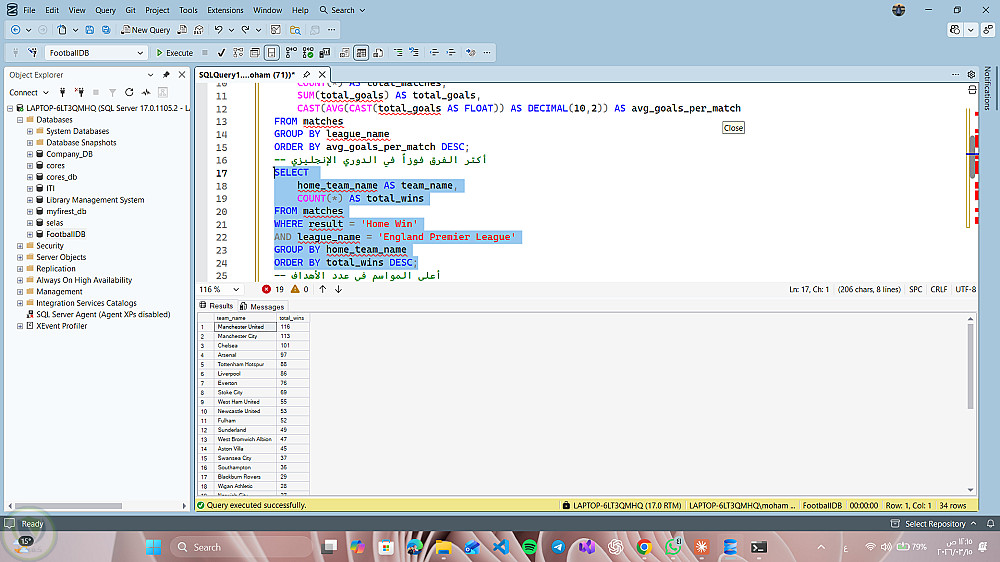1000x562 pixels.
Task: Open the FootballDB database dropdown
Action: [x=140, y=53]
